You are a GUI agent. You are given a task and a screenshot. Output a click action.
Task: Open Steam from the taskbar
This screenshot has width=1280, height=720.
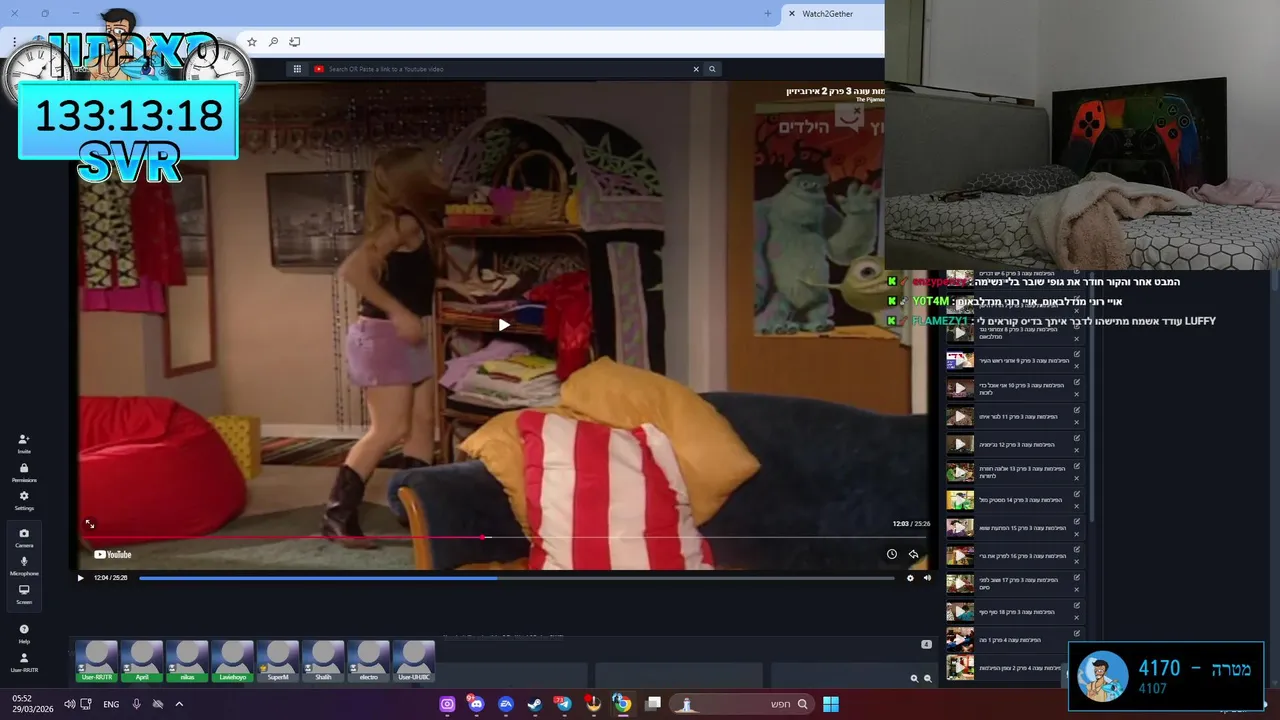[x=535, y=704]
